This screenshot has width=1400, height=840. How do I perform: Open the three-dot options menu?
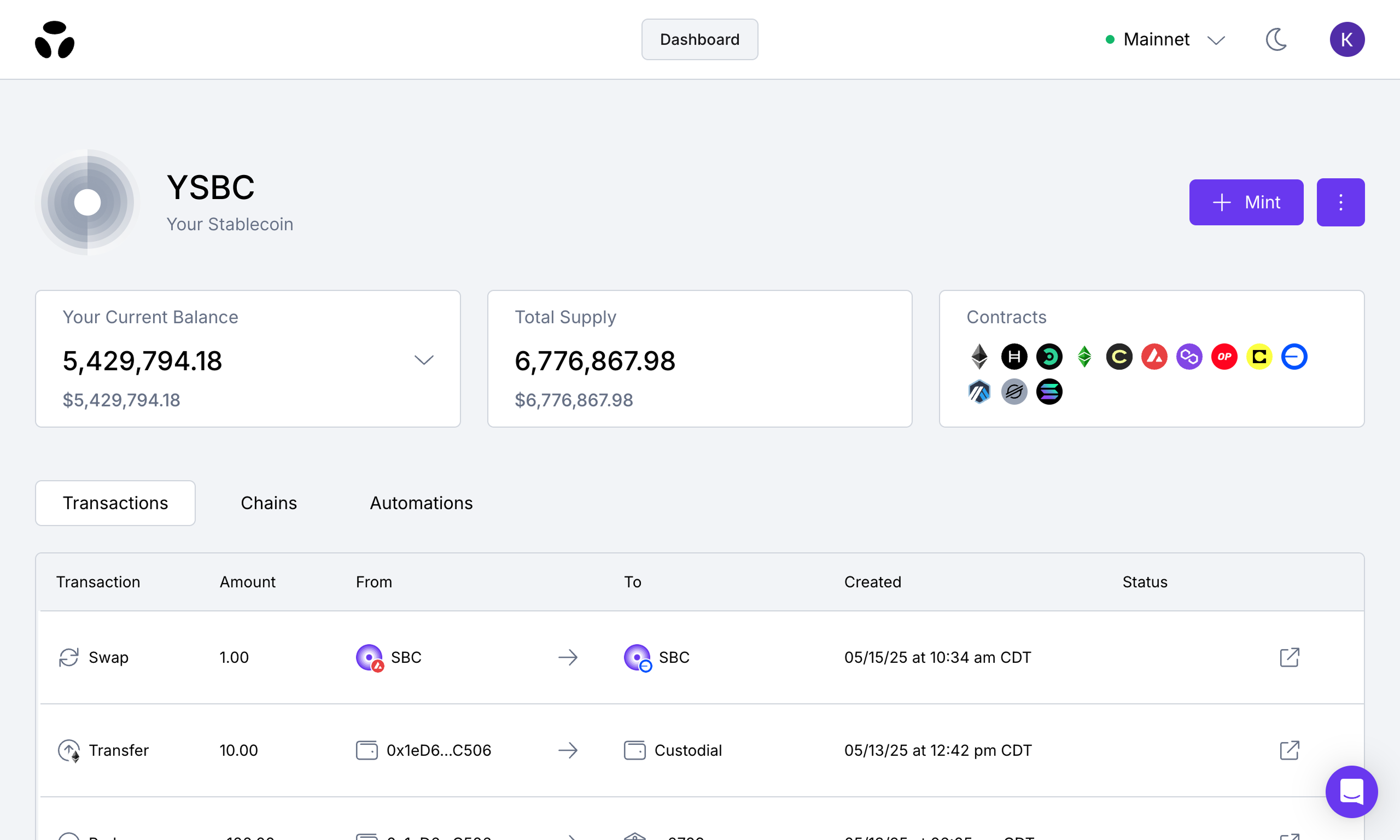(x=1340, y=202)
